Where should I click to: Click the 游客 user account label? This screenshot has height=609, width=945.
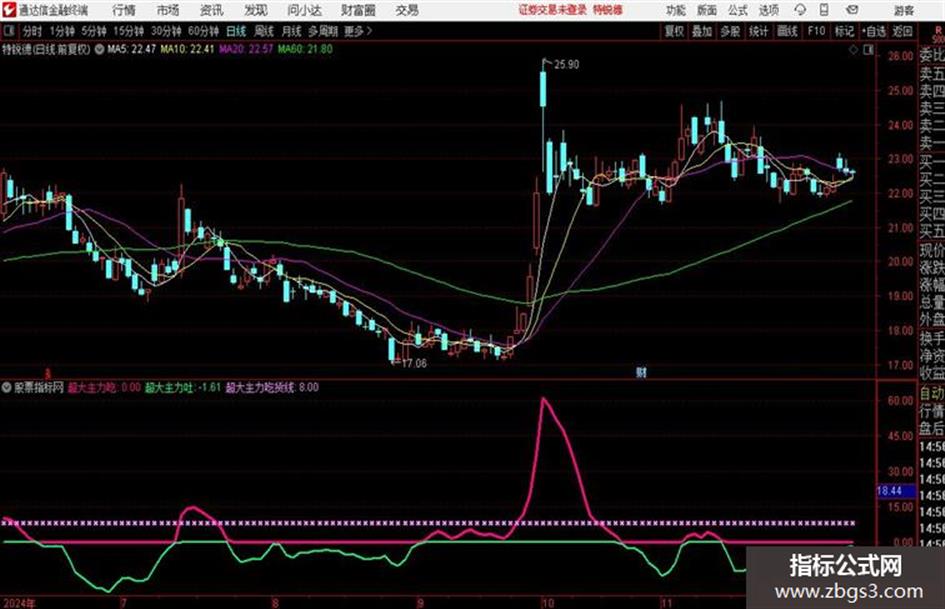coord(903,10)
